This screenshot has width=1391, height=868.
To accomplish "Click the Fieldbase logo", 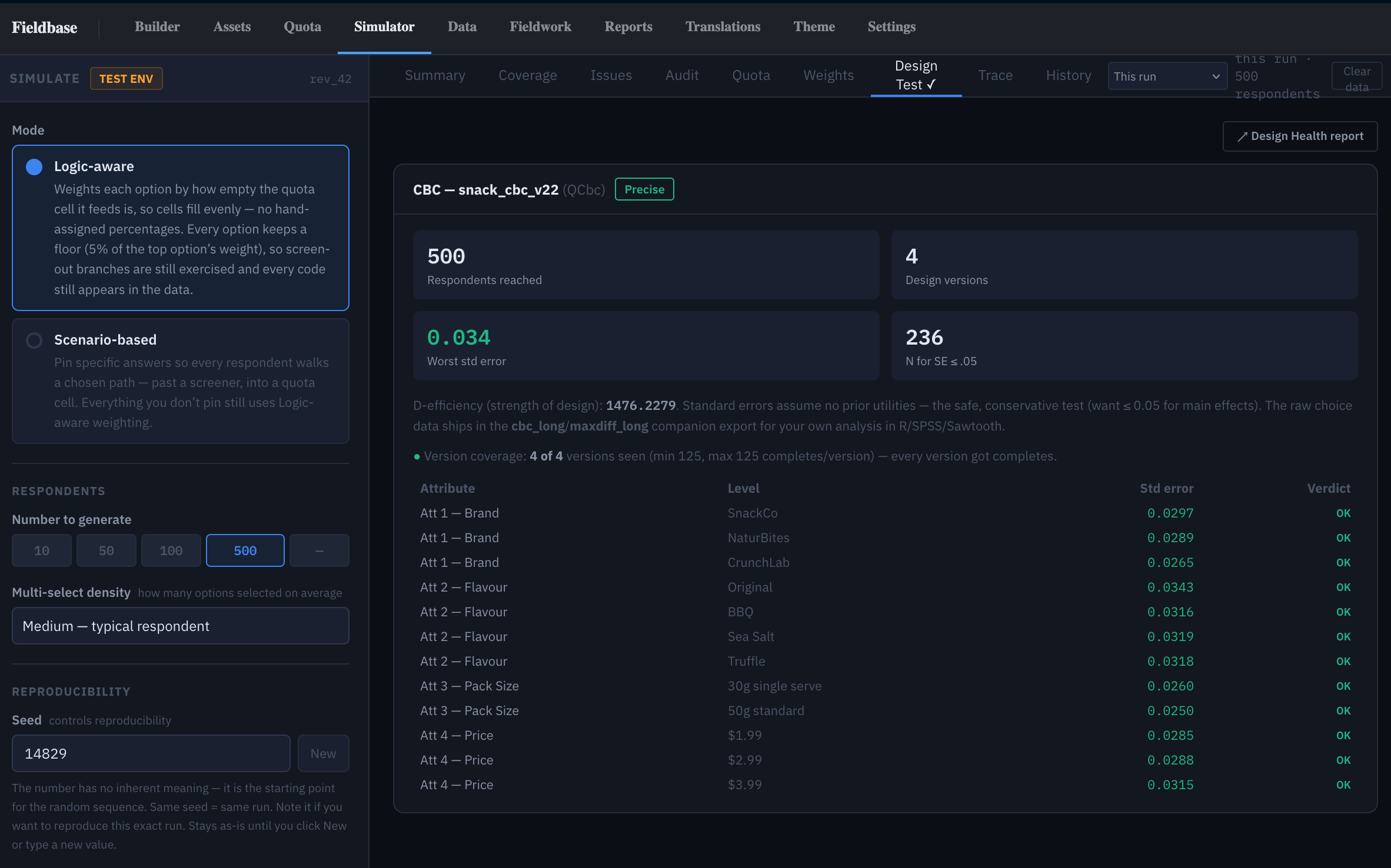I will 45,28.
